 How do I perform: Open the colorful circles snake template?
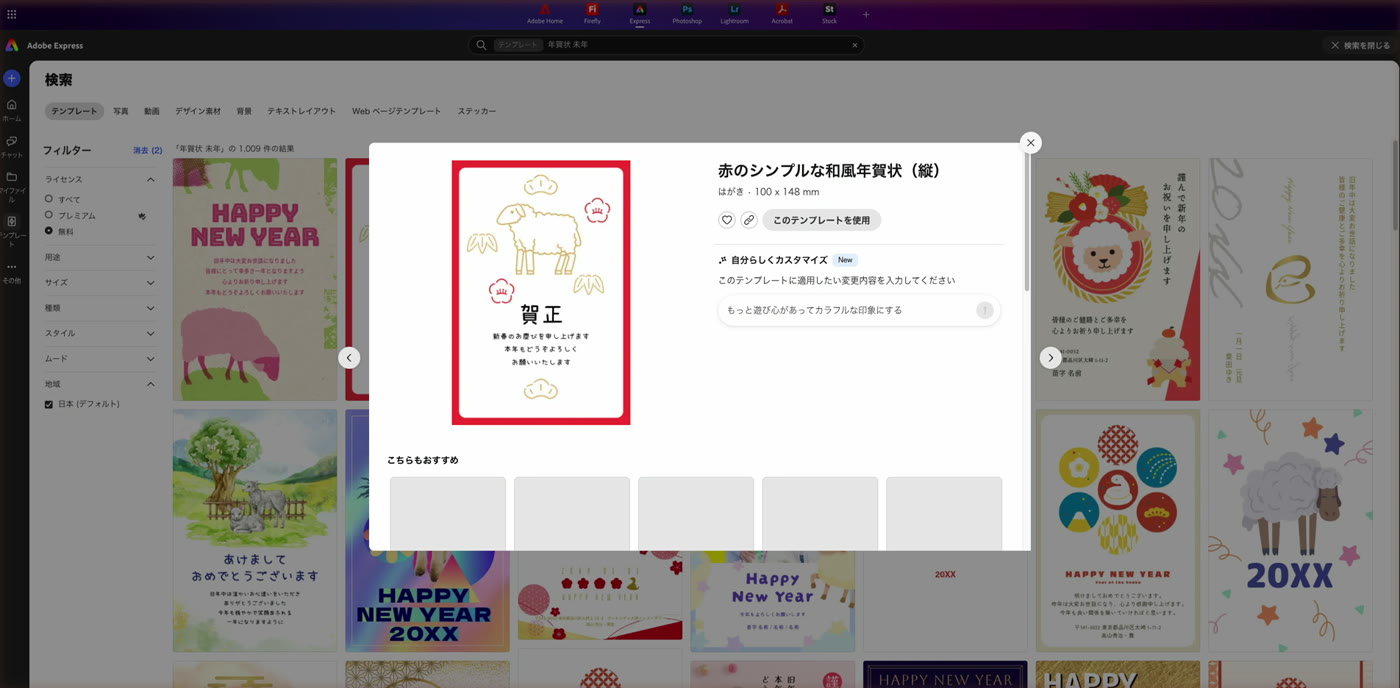(x=1118, y=531)
